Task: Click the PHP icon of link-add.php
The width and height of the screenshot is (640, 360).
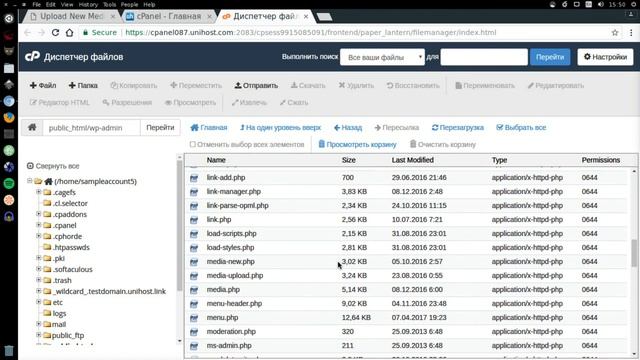Action: pos(194,178)
